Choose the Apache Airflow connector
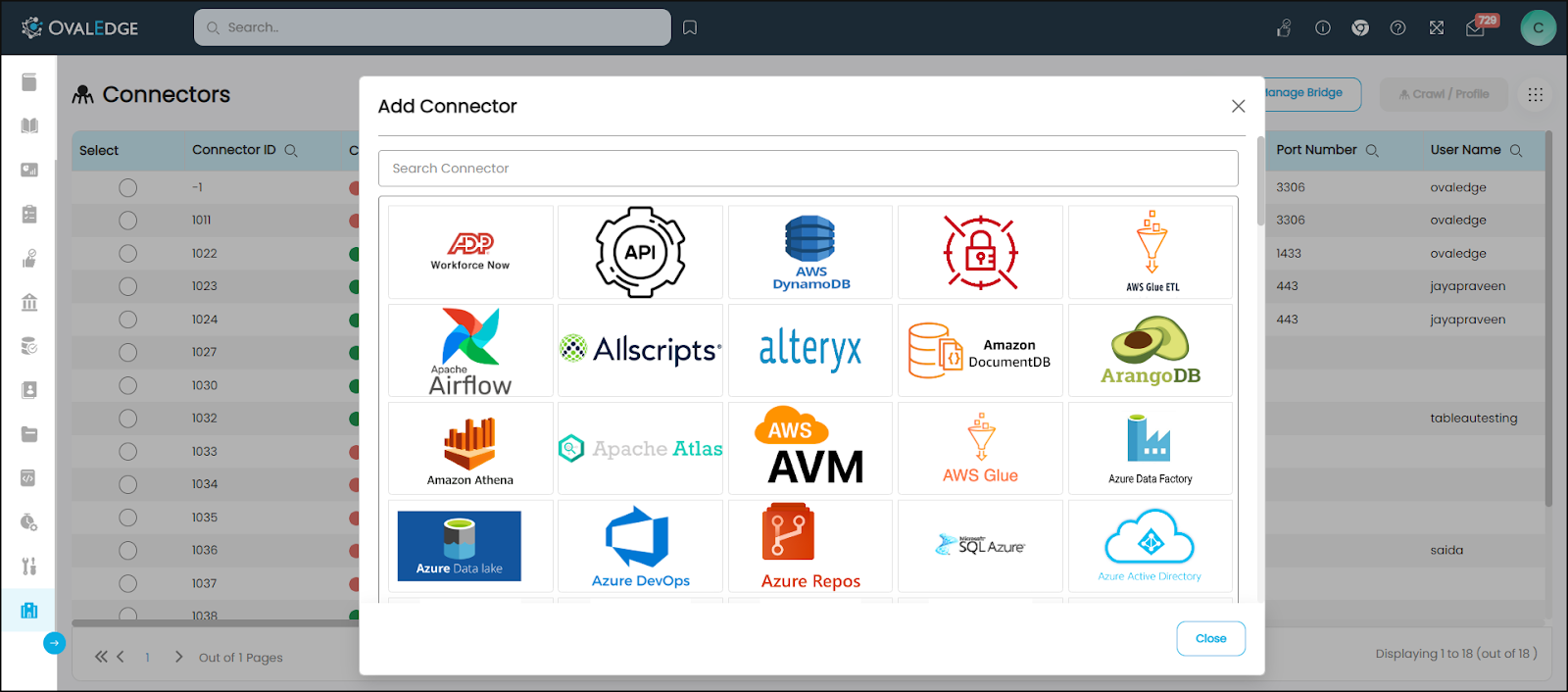1568x692 pixels. [x=470, y=350]
